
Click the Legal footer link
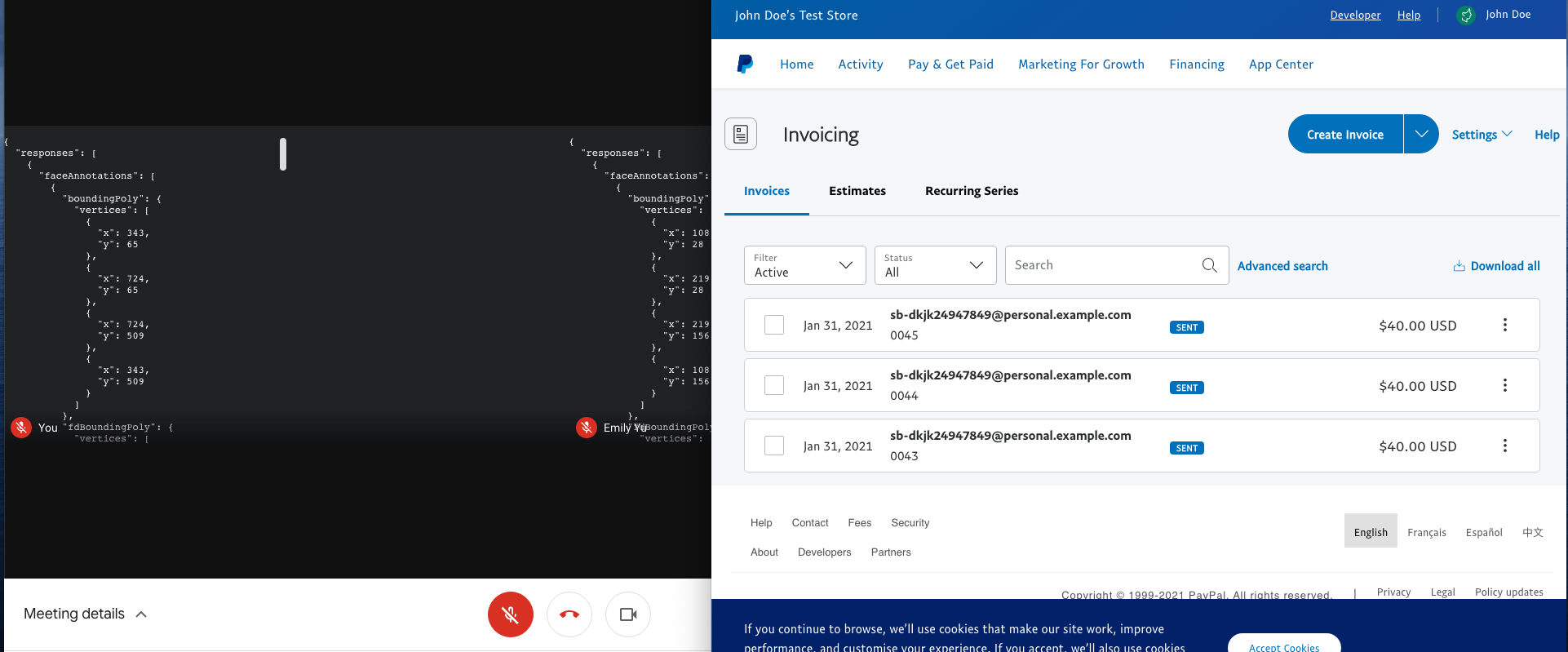coord(1442,592)
